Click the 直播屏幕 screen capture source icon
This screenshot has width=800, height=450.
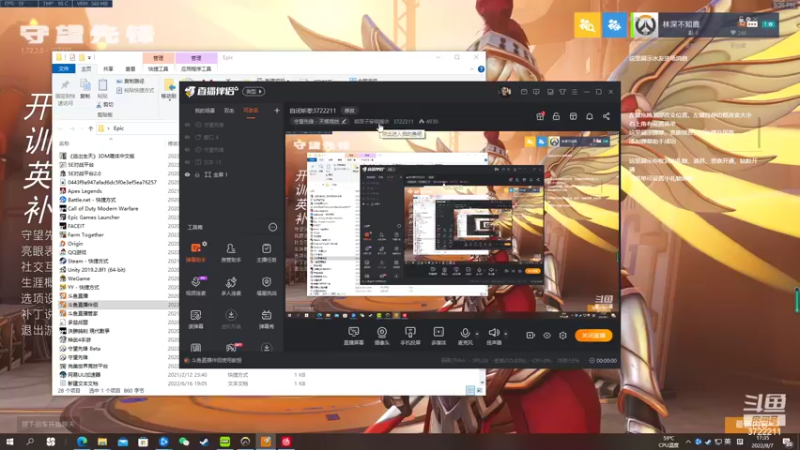point(353,336)
